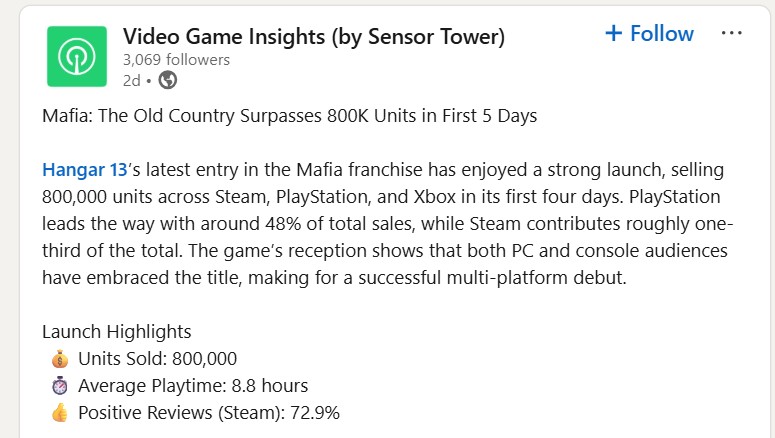Follow Video Game Insights
775x438 pixels.
click(x=649, y=34)
